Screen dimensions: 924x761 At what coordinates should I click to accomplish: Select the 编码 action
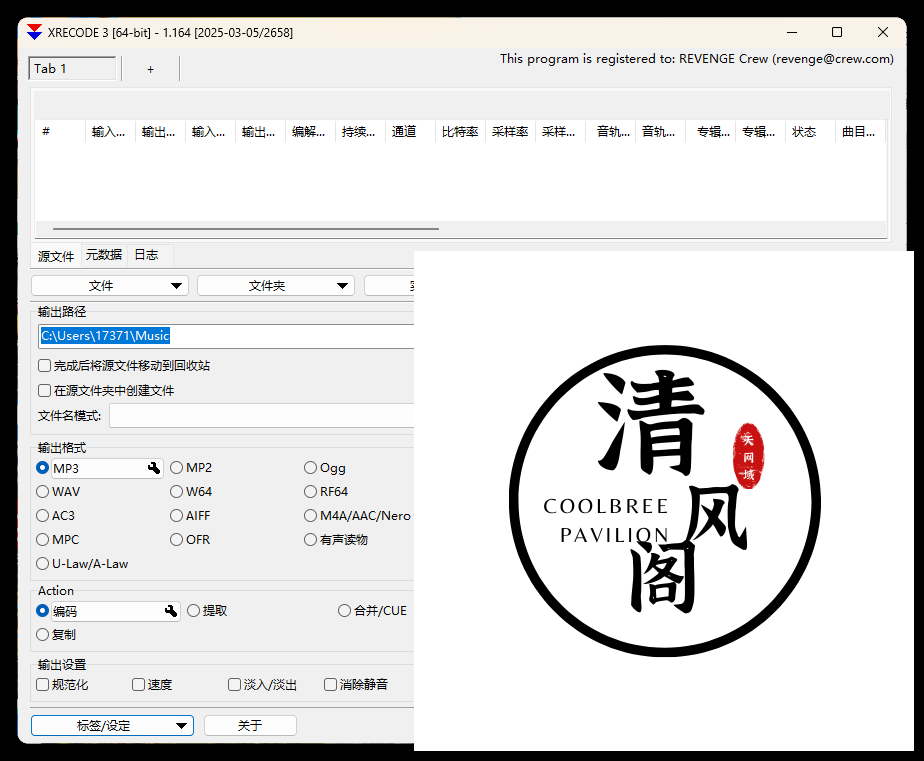click(x=42, y=611)
